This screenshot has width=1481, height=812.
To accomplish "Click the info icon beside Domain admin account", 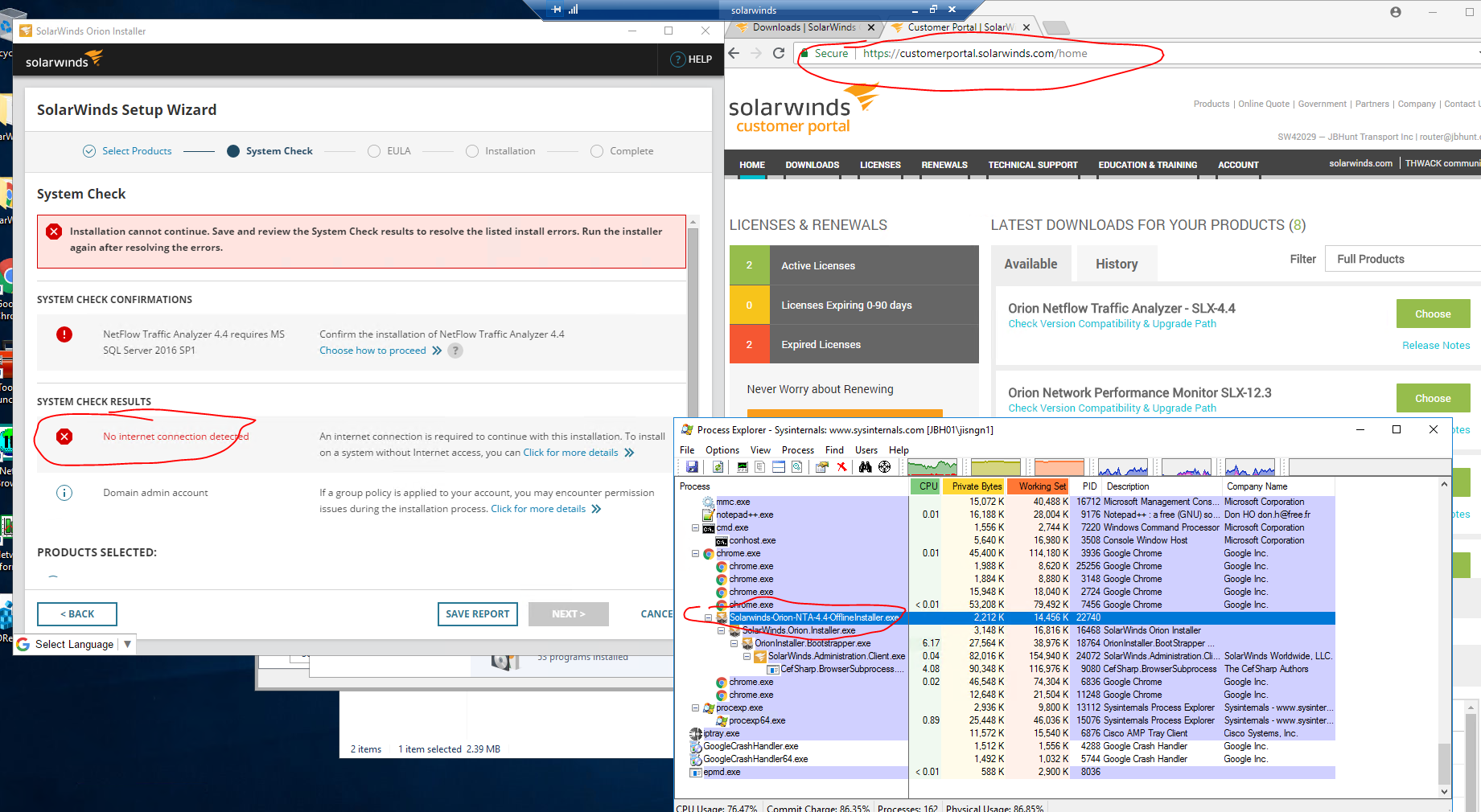I will coord(64,493).
